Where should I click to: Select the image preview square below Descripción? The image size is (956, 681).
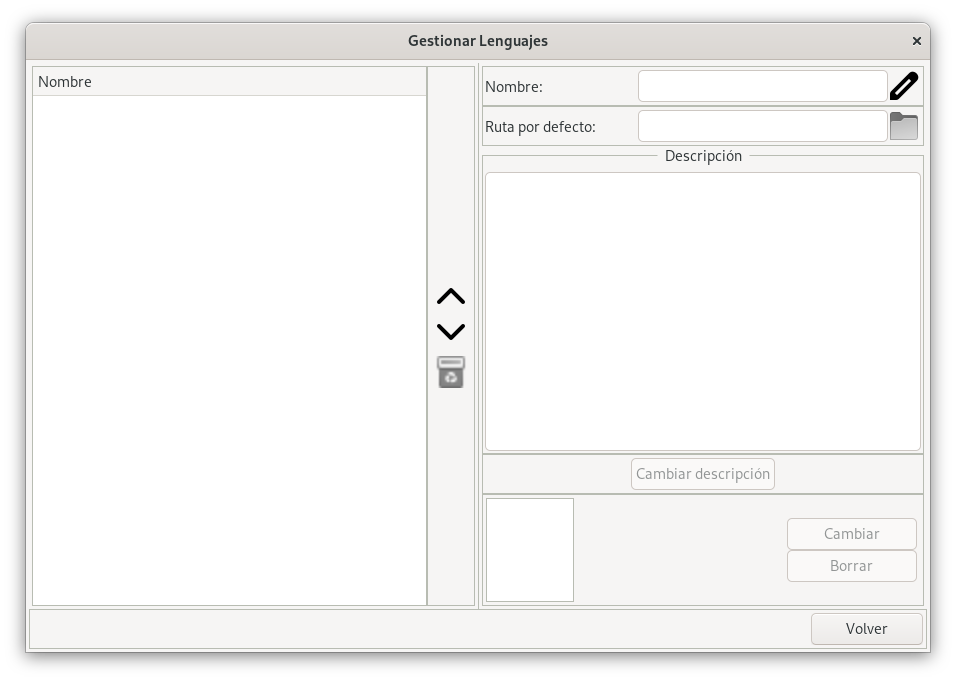click(529, 549)
